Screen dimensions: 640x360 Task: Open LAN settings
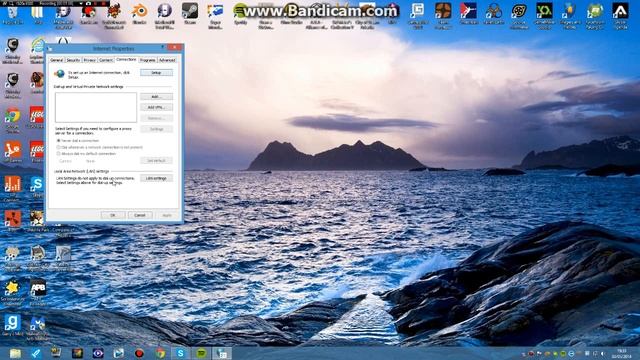156,178
